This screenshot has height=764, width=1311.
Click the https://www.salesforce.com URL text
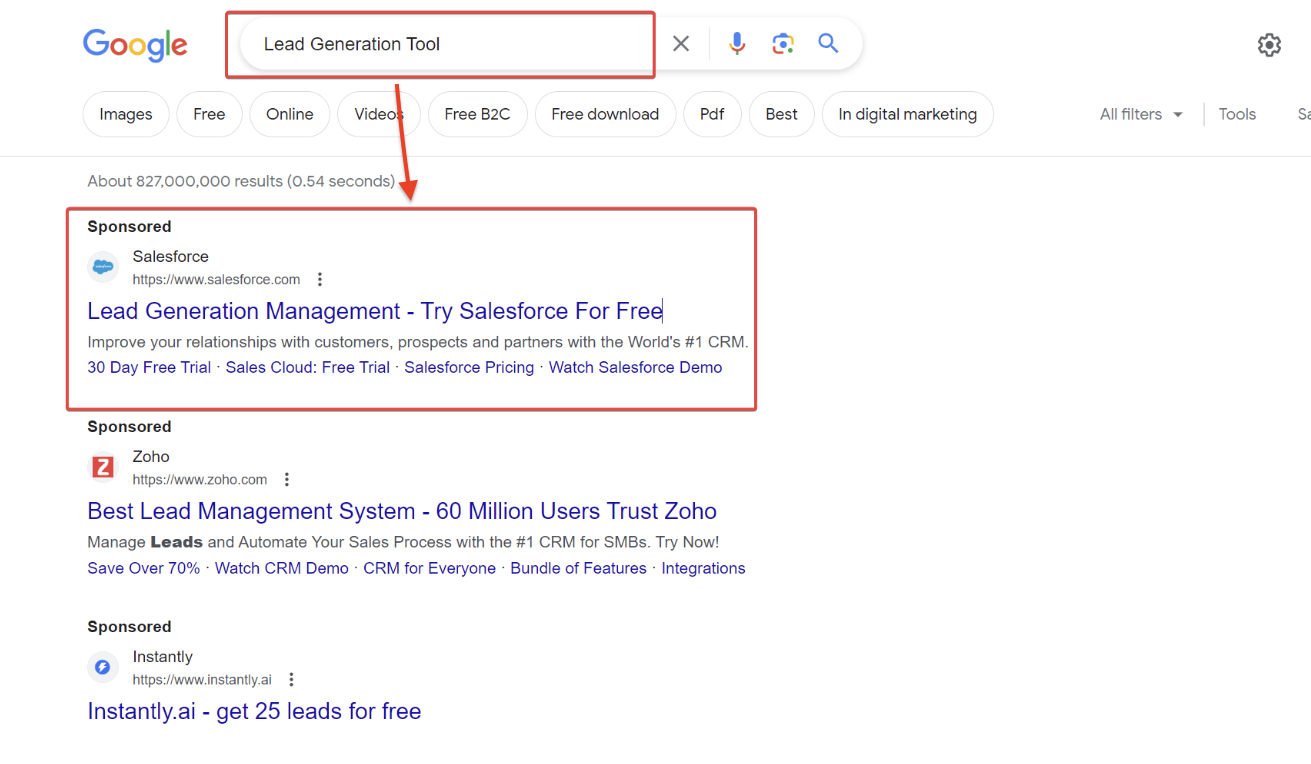216,280
